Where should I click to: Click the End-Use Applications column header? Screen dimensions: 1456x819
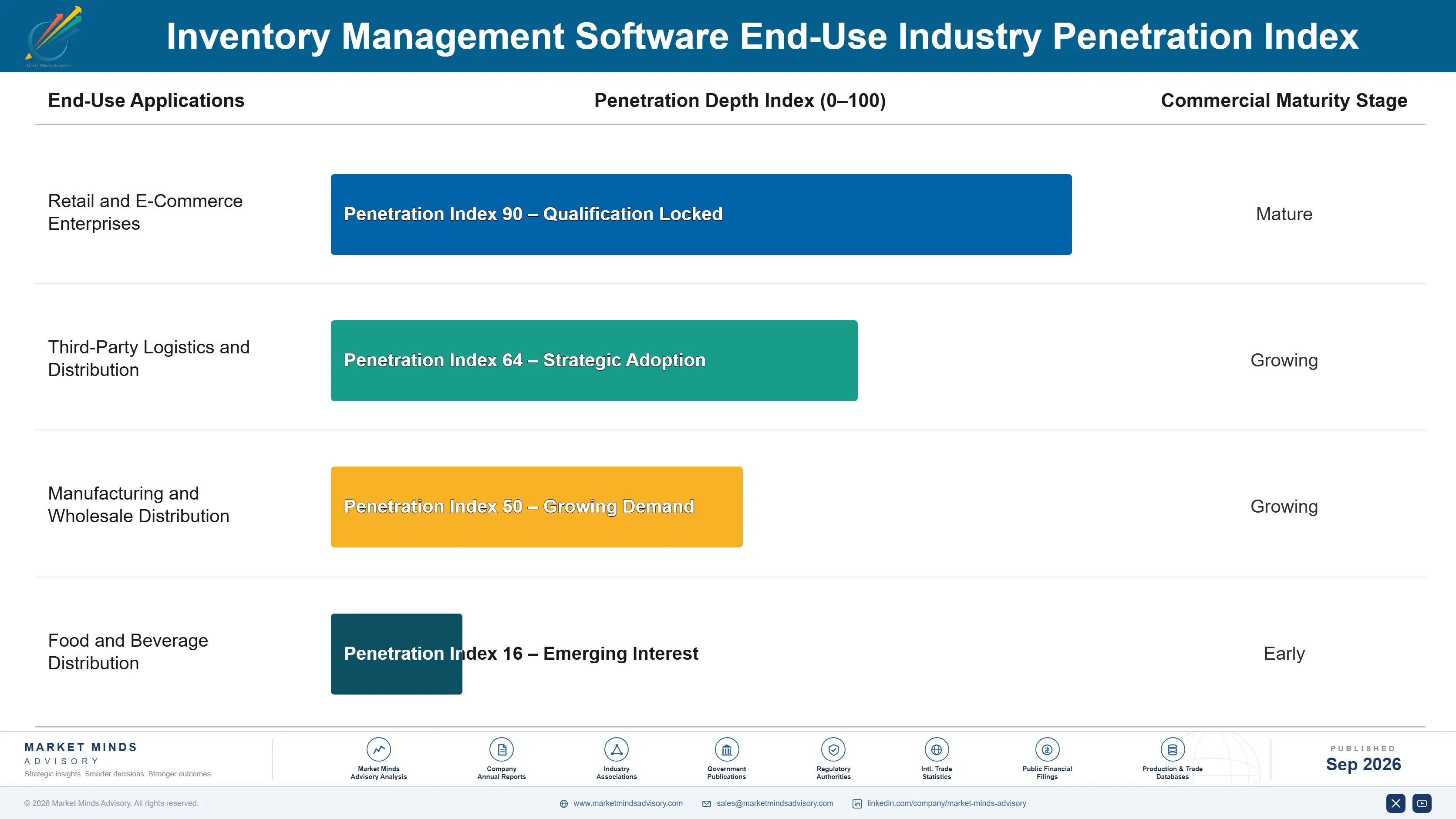click(x=146, y=101)
